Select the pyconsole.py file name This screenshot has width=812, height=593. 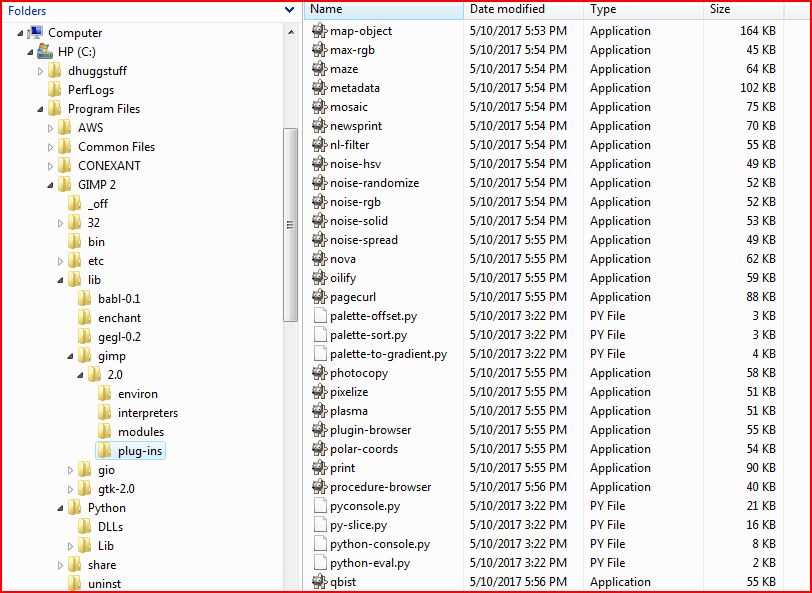(365, 505)
